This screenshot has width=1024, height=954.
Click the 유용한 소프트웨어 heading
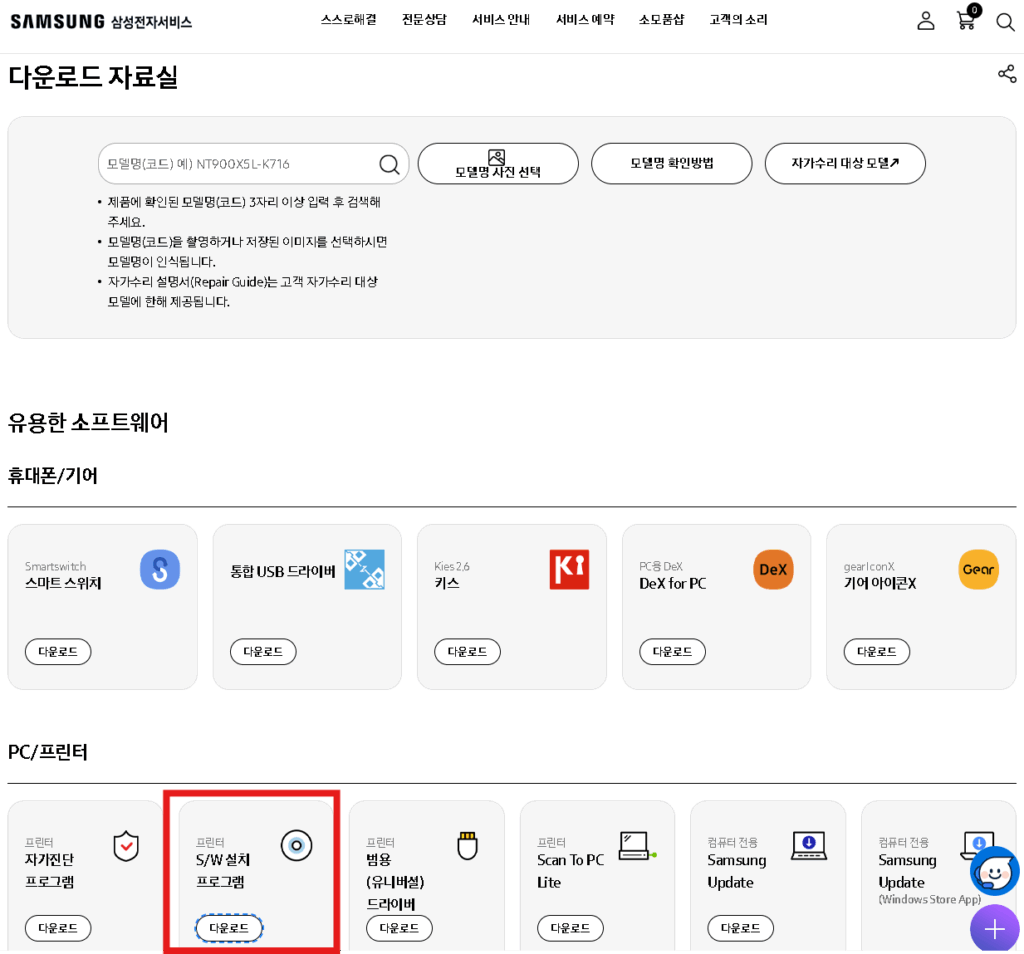(x=88, y=422)
